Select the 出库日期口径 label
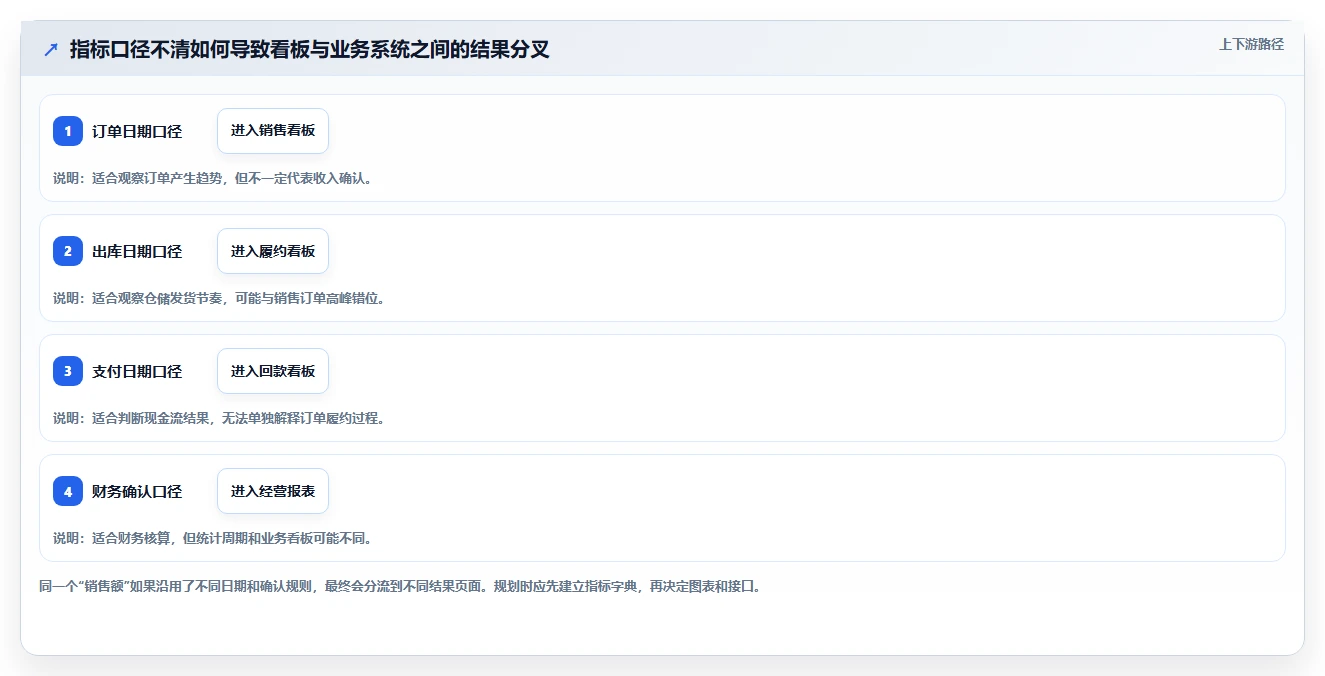Viewport: 1325px width, 676px height. pos(137,251)
